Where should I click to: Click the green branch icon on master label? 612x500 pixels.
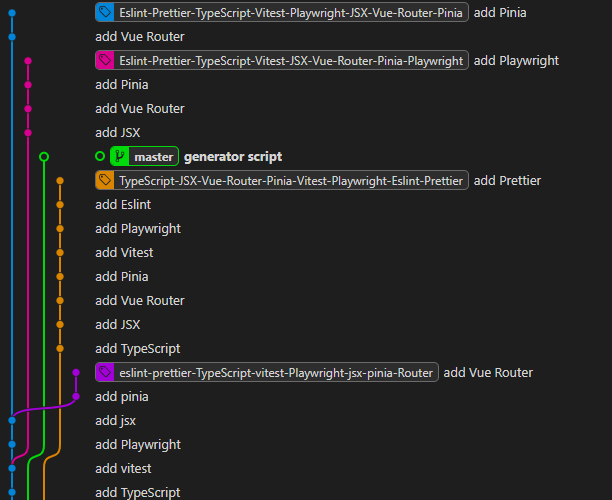click(120, 156)
